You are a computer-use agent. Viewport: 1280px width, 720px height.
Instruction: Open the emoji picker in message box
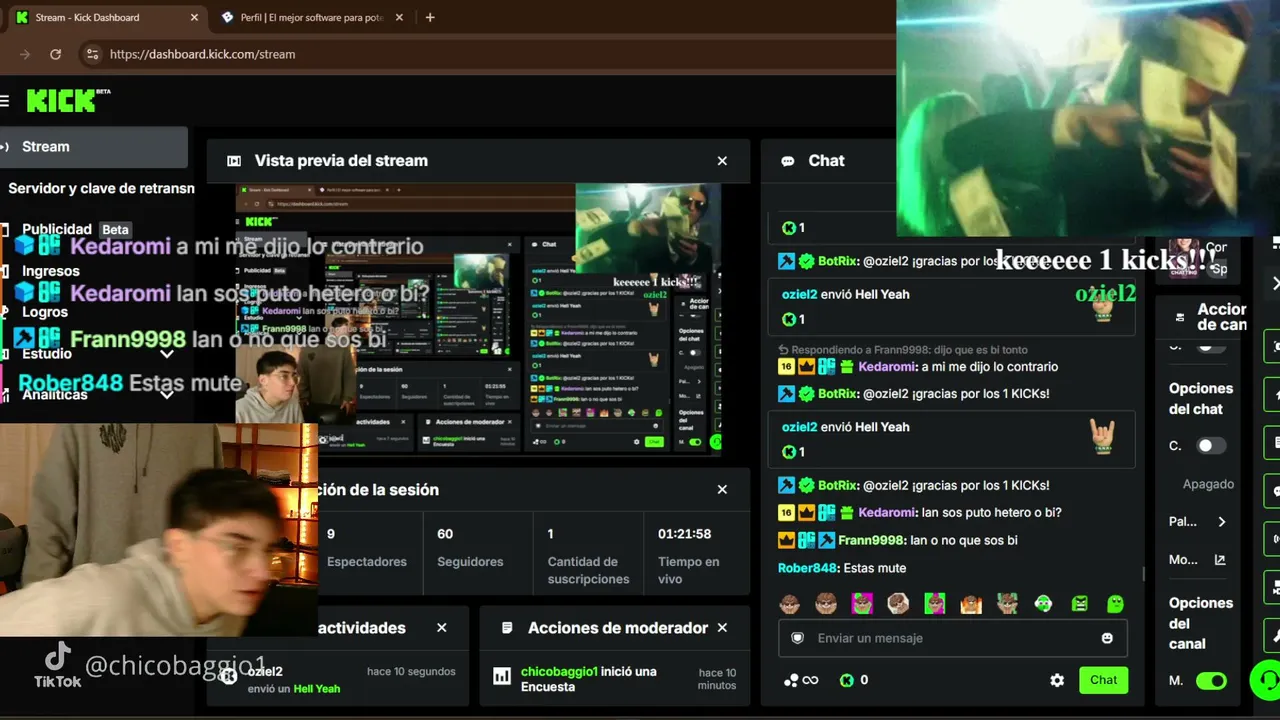click(1107, 638)
